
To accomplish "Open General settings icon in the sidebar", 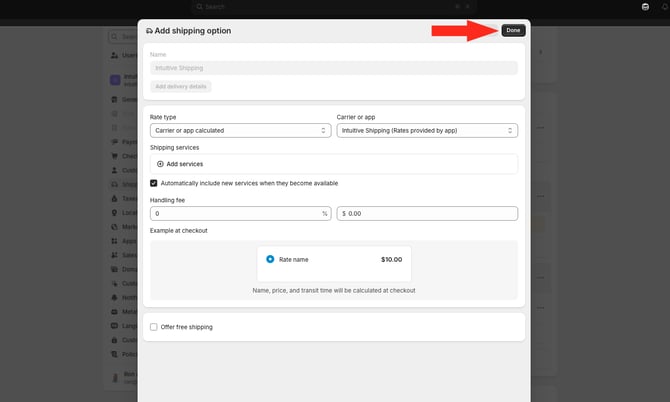I will (114, 100).
